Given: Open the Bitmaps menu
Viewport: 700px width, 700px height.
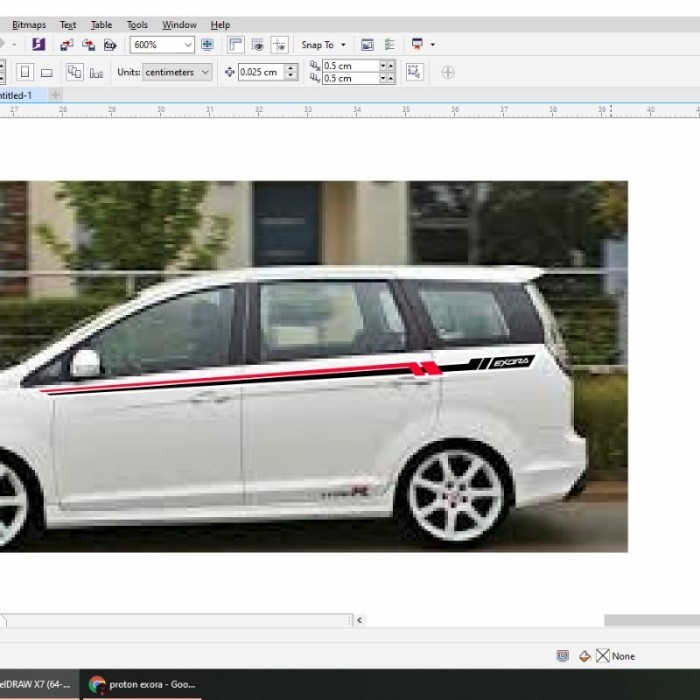Looking at the screenshot, I should point(29,25).
